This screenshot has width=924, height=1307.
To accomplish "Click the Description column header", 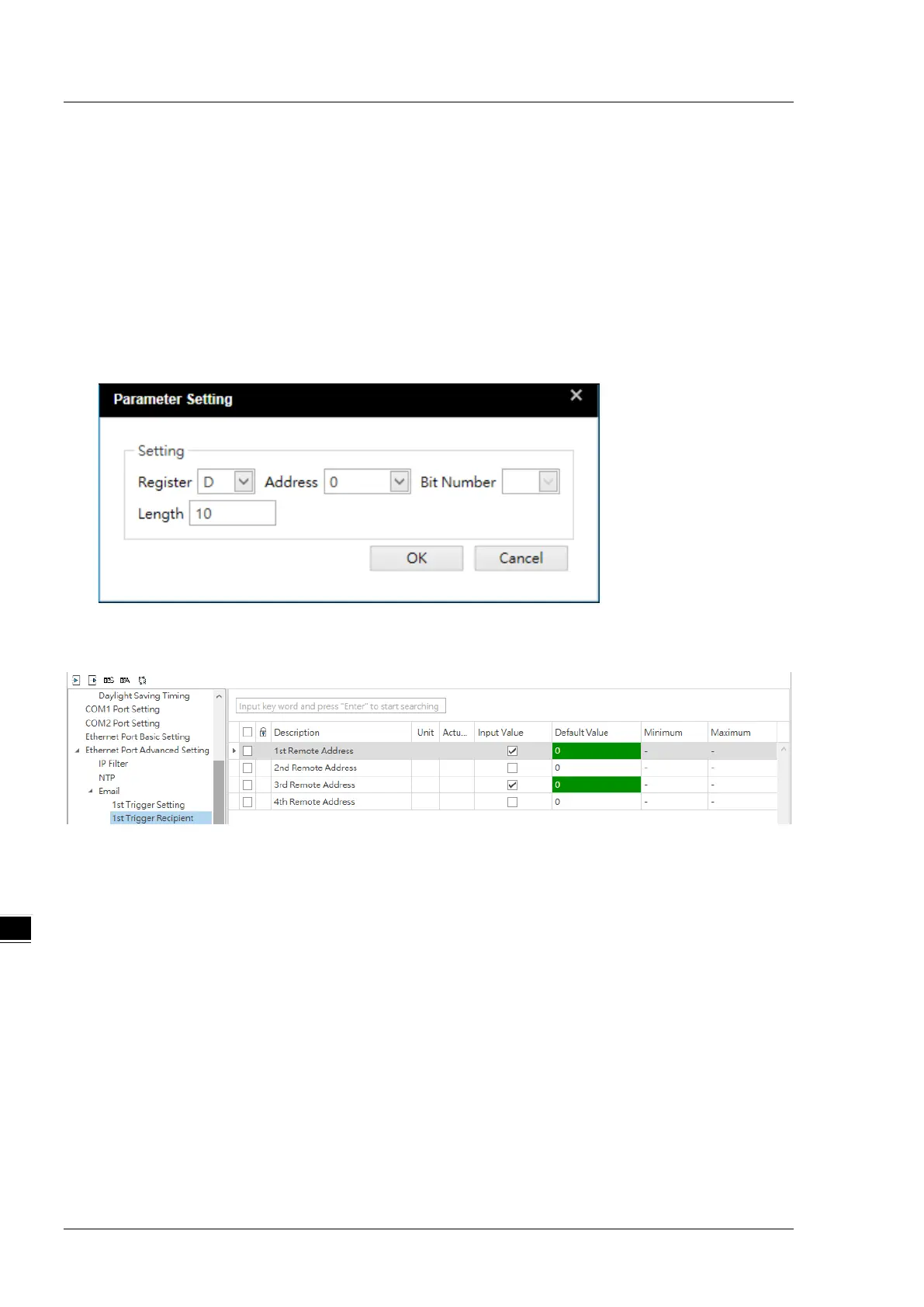I will [x=341, y=732].
